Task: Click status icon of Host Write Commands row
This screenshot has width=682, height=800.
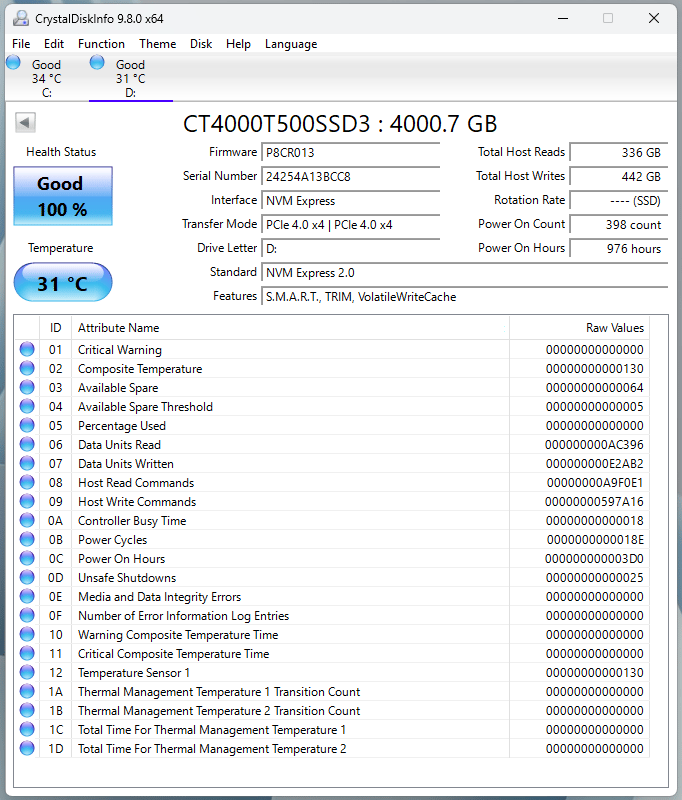Action: click(27, 502)
